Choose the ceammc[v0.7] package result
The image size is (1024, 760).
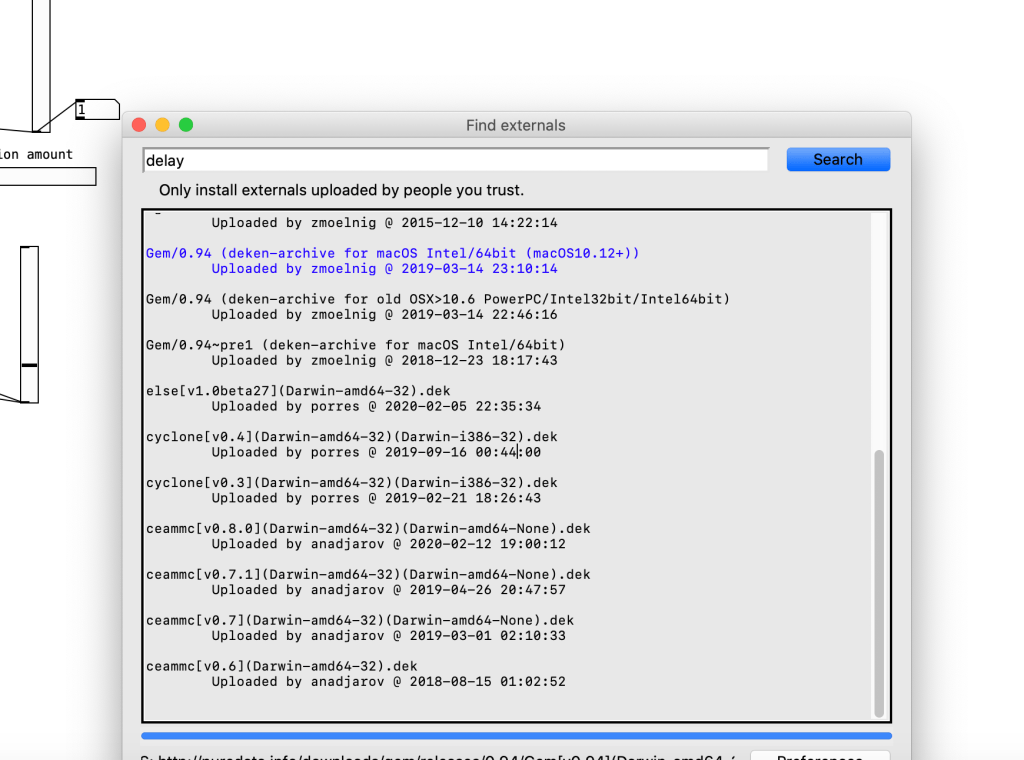(360, 621)
